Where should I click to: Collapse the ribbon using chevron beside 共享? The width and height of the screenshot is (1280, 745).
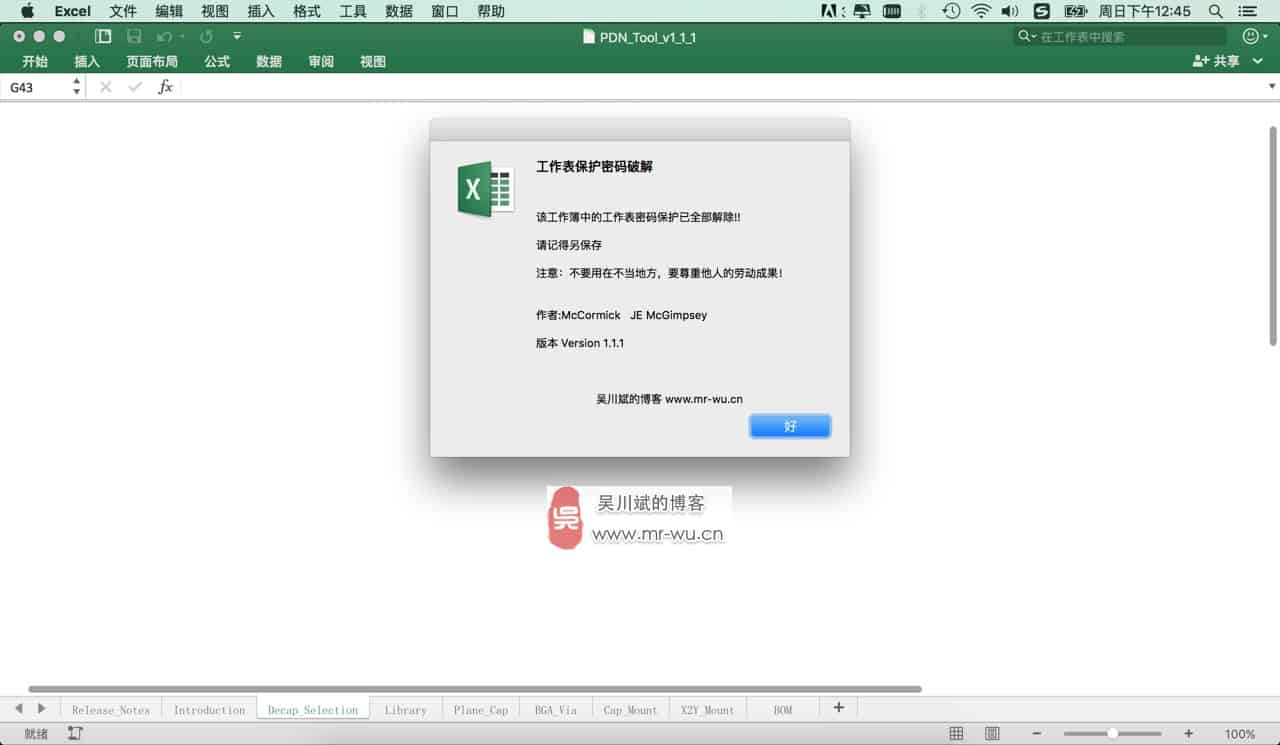(x=1258, y=61)
